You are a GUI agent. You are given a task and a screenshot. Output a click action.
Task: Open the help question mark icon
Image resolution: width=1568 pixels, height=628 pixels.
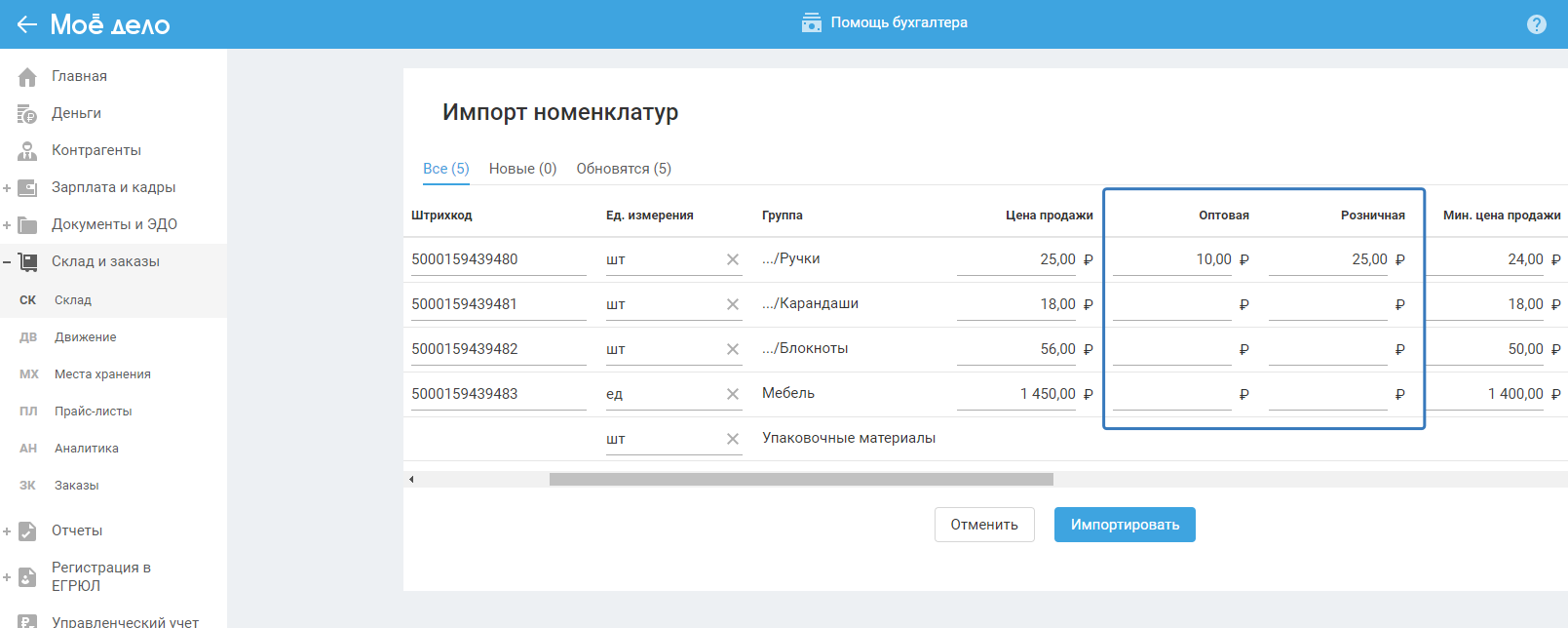pos(1537,24)
